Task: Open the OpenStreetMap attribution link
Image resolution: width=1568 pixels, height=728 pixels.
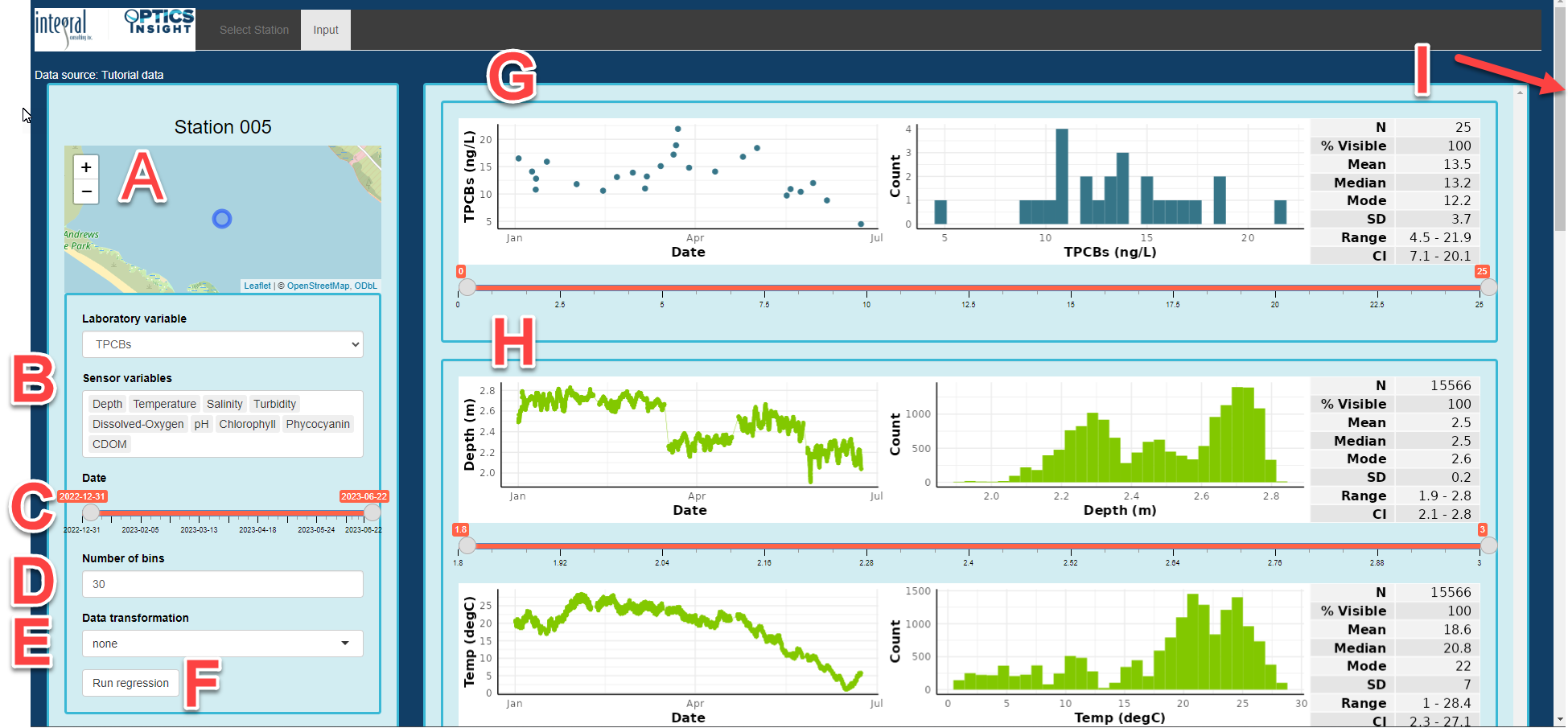Action: point(319,286)
